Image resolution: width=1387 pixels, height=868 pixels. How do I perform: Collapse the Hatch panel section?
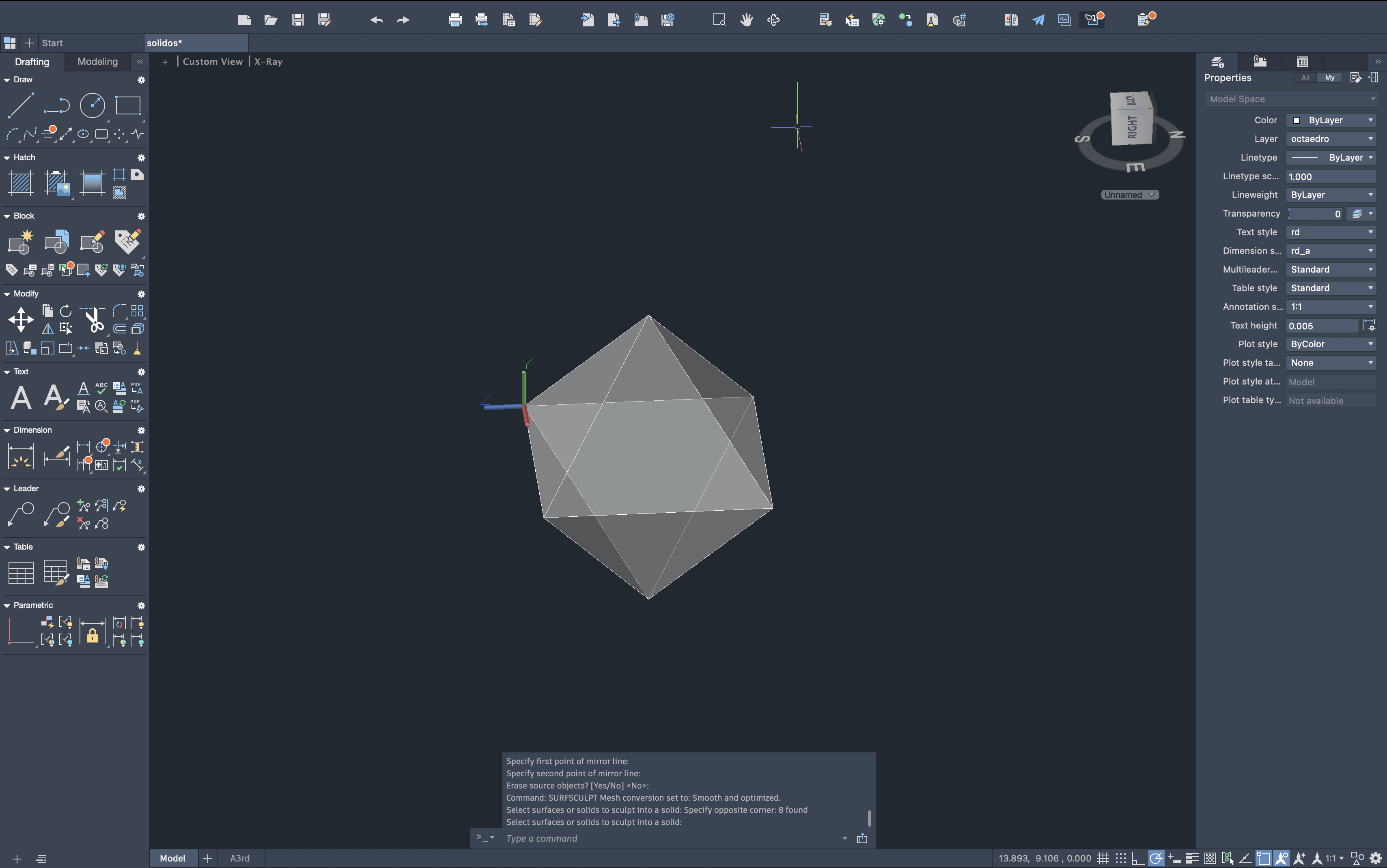[7, 158]
